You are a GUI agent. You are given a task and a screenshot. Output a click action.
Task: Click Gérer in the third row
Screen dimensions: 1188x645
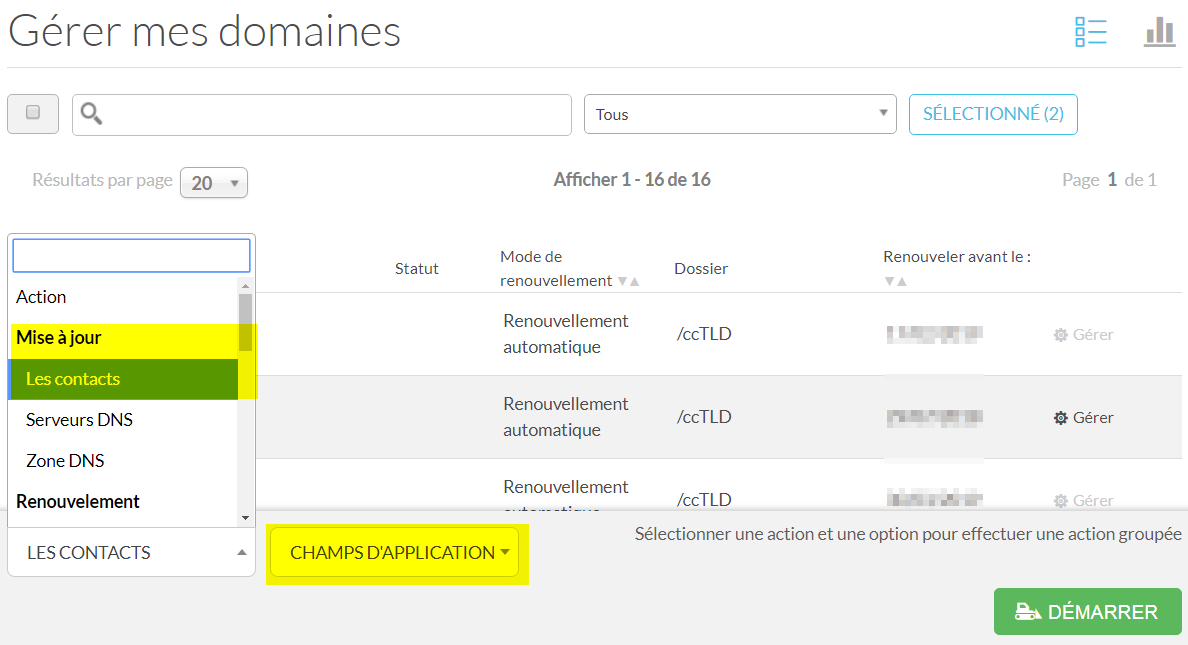point(1083,500)
